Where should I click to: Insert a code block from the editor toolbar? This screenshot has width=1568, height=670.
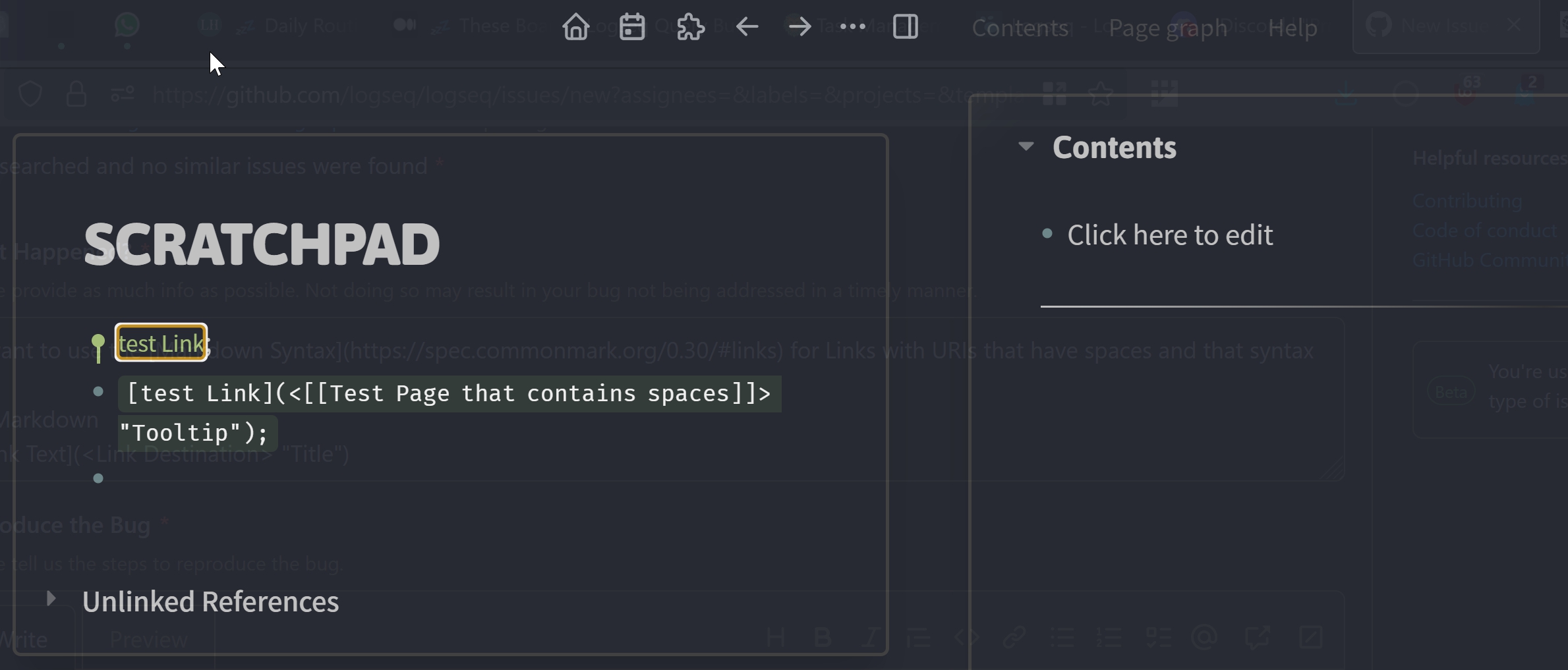click(x=967, y=636)
